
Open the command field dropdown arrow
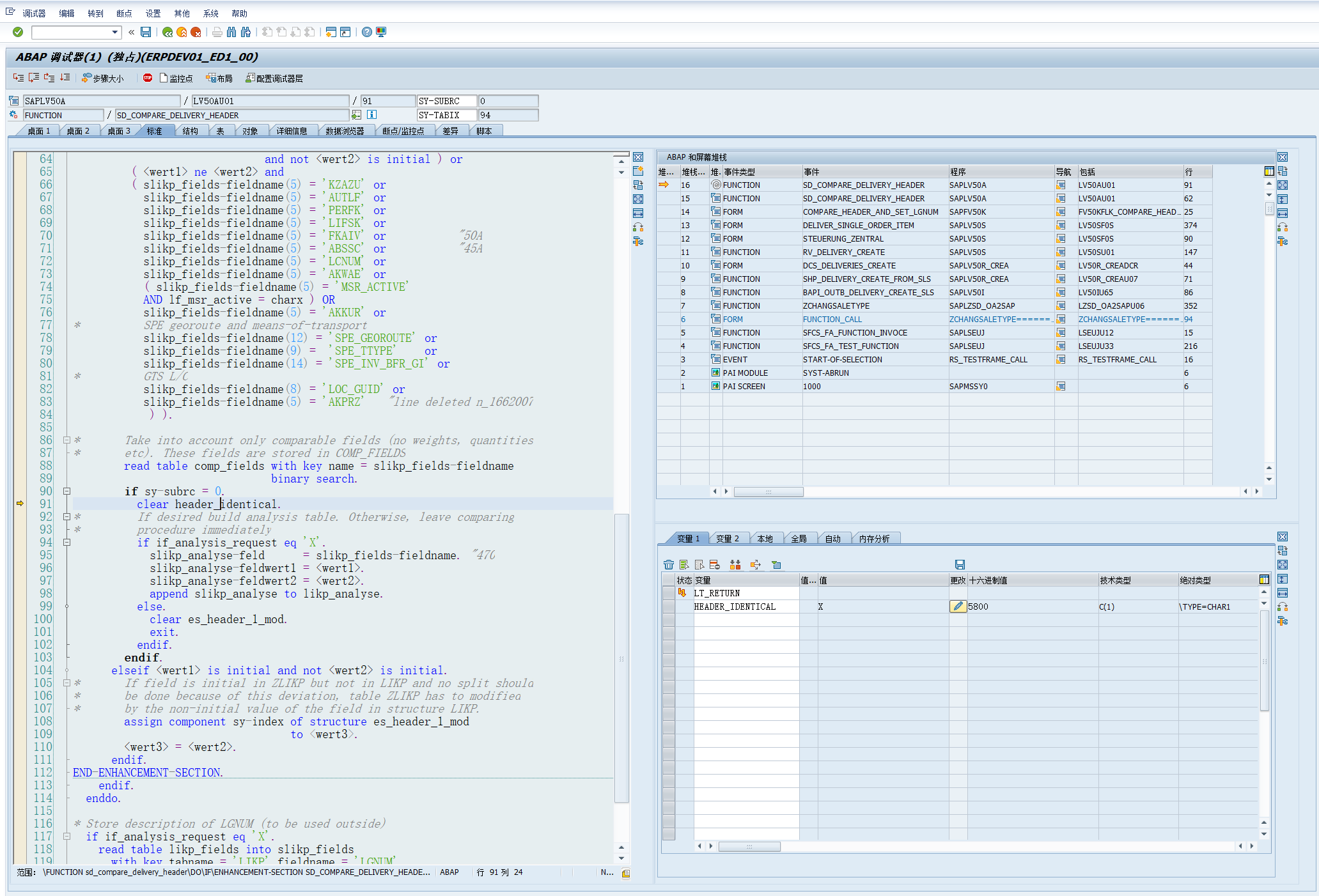[x=115, y=32]
